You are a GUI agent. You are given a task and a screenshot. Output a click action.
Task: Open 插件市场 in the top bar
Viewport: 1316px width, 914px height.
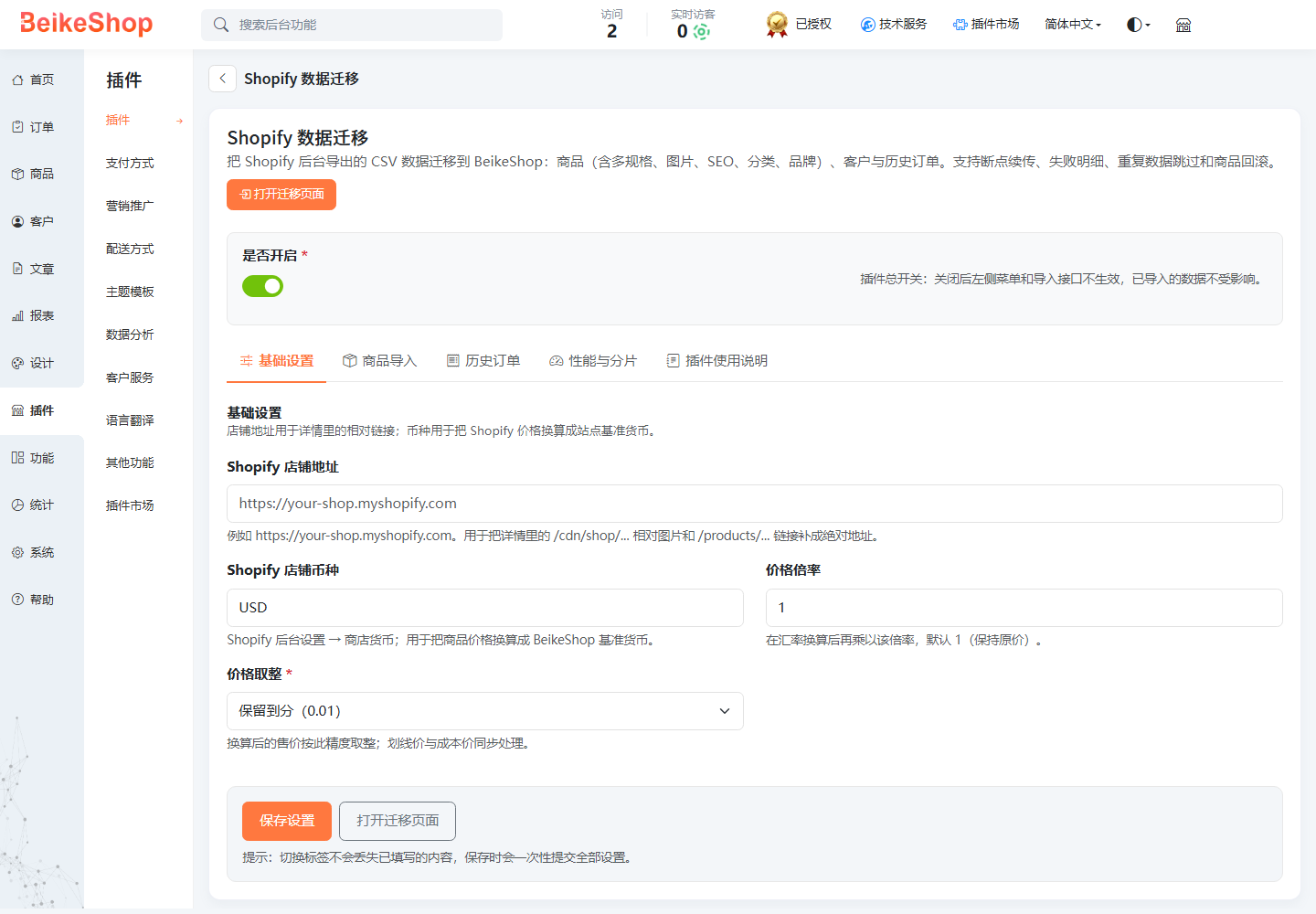click(986, 25)
